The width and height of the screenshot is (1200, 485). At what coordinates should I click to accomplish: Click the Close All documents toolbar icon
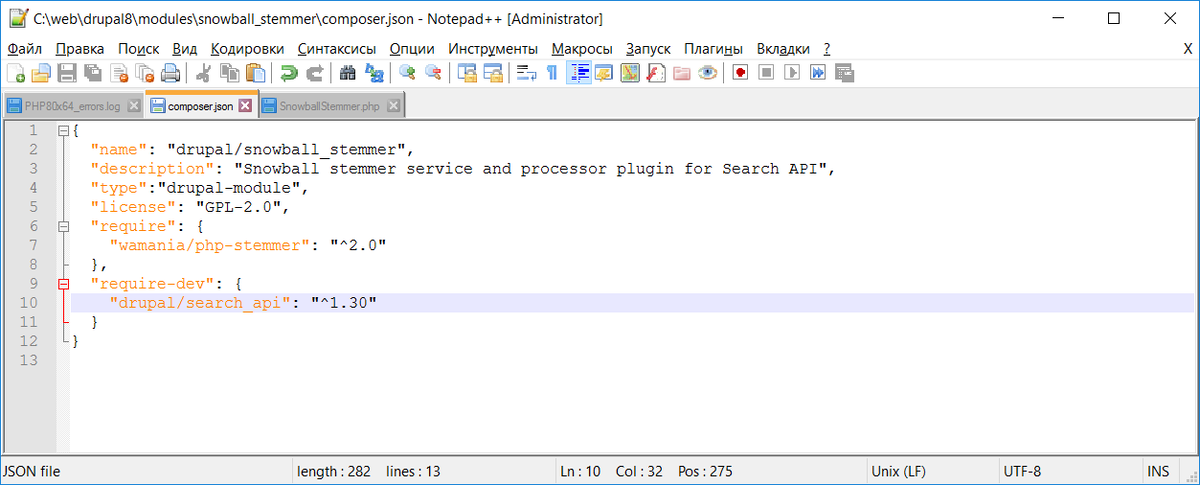coord(145,72)
